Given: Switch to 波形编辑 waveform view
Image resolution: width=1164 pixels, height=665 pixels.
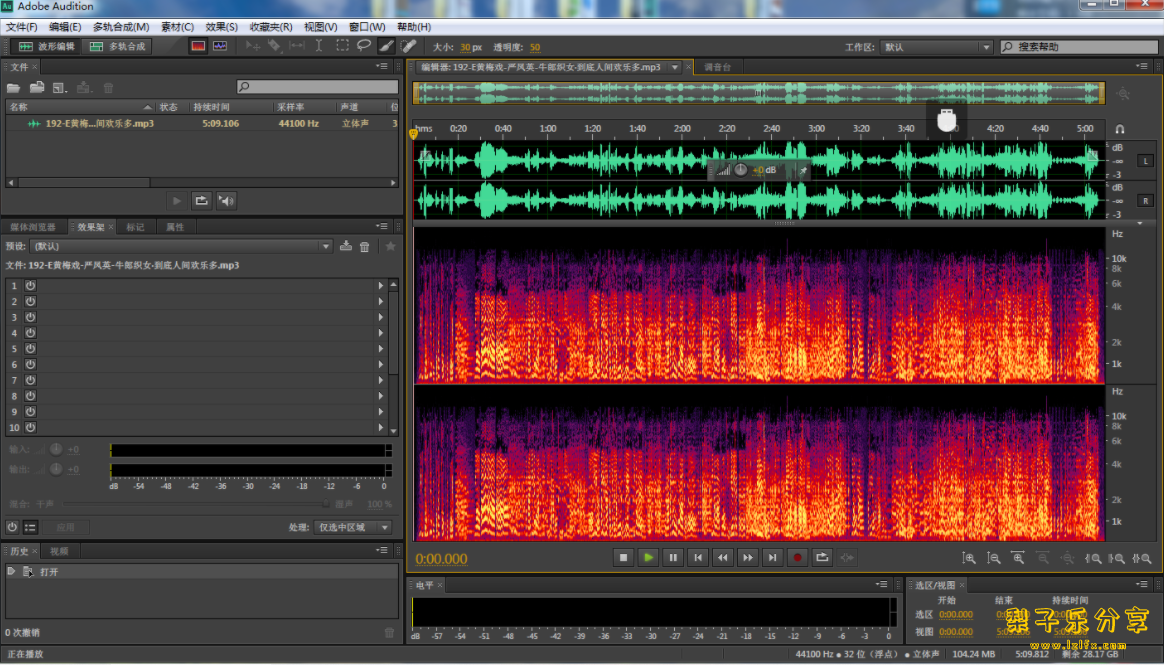Looking at the screenshot, I should coord(47,46).
